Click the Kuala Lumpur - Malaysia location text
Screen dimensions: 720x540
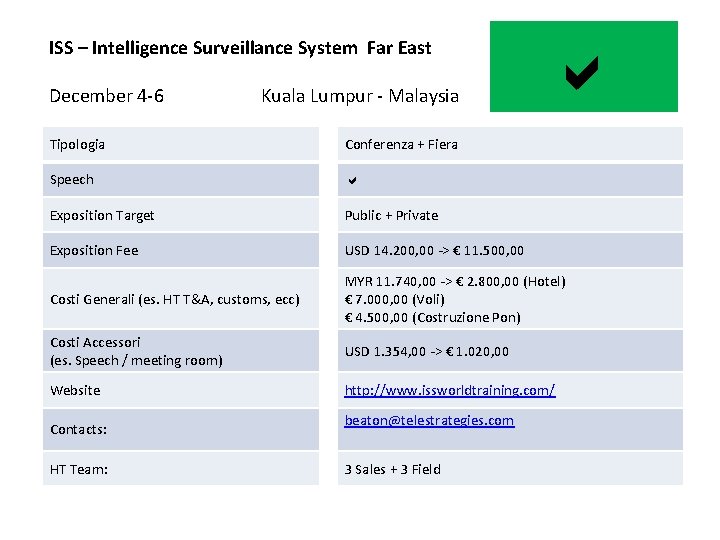click(360, 96)
